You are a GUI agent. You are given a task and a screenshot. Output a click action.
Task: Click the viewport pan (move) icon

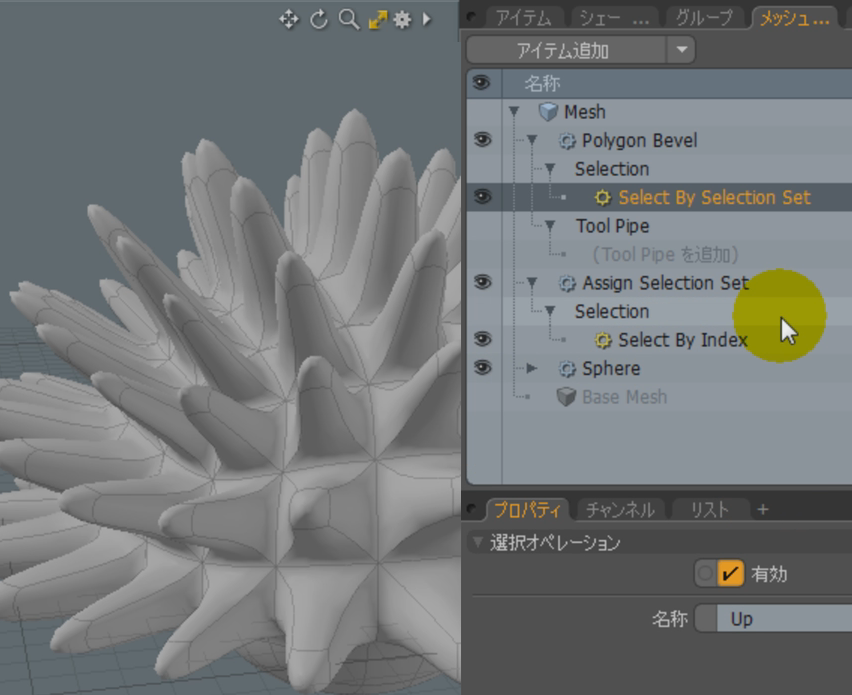(x=289, y=19)
